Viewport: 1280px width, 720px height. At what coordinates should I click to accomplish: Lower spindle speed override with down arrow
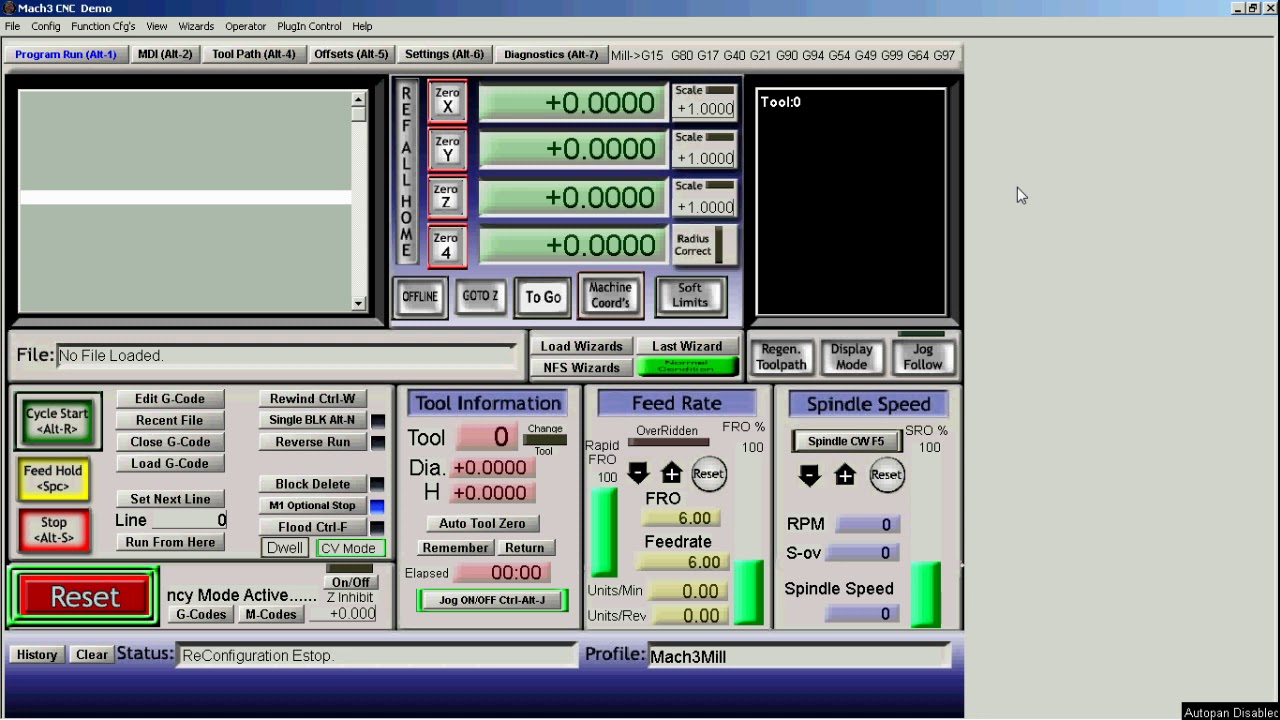(810, 475)
